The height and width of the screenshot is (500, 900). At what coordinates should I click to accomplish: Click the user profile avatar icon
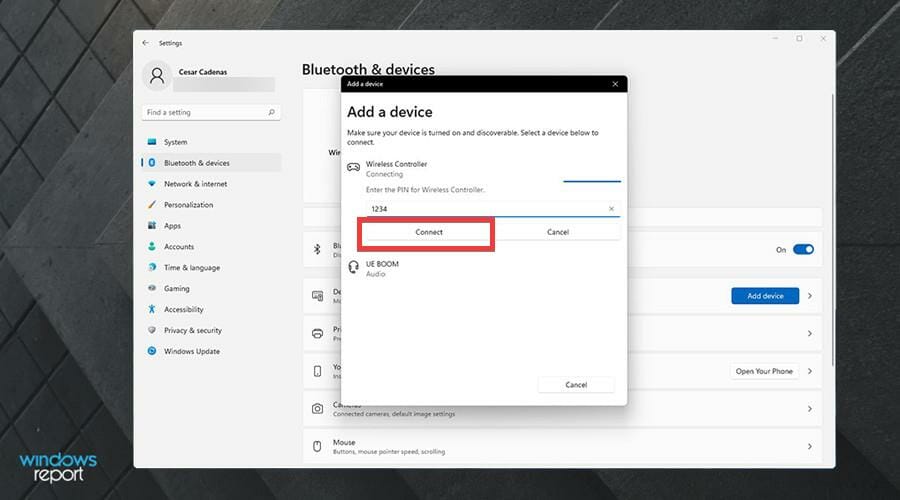tap(157, 75)
